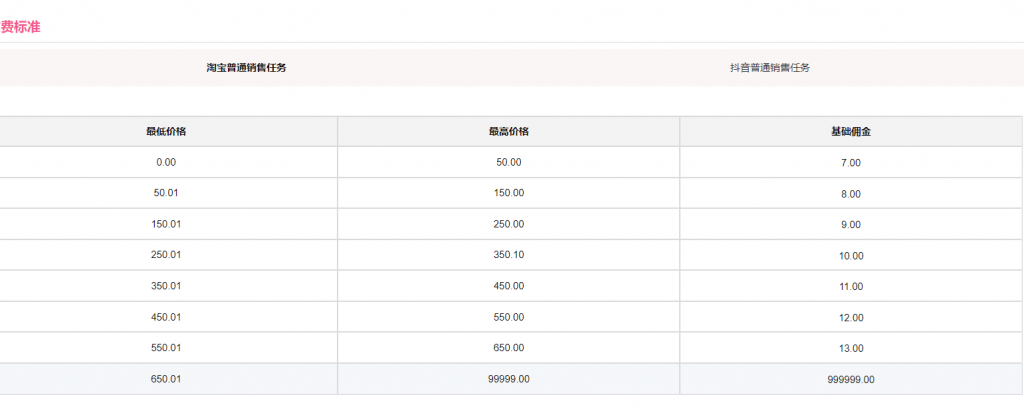1024x415 pixels.
Task: Click the 999999.00 commission cell
Action: tap(851, 380)
